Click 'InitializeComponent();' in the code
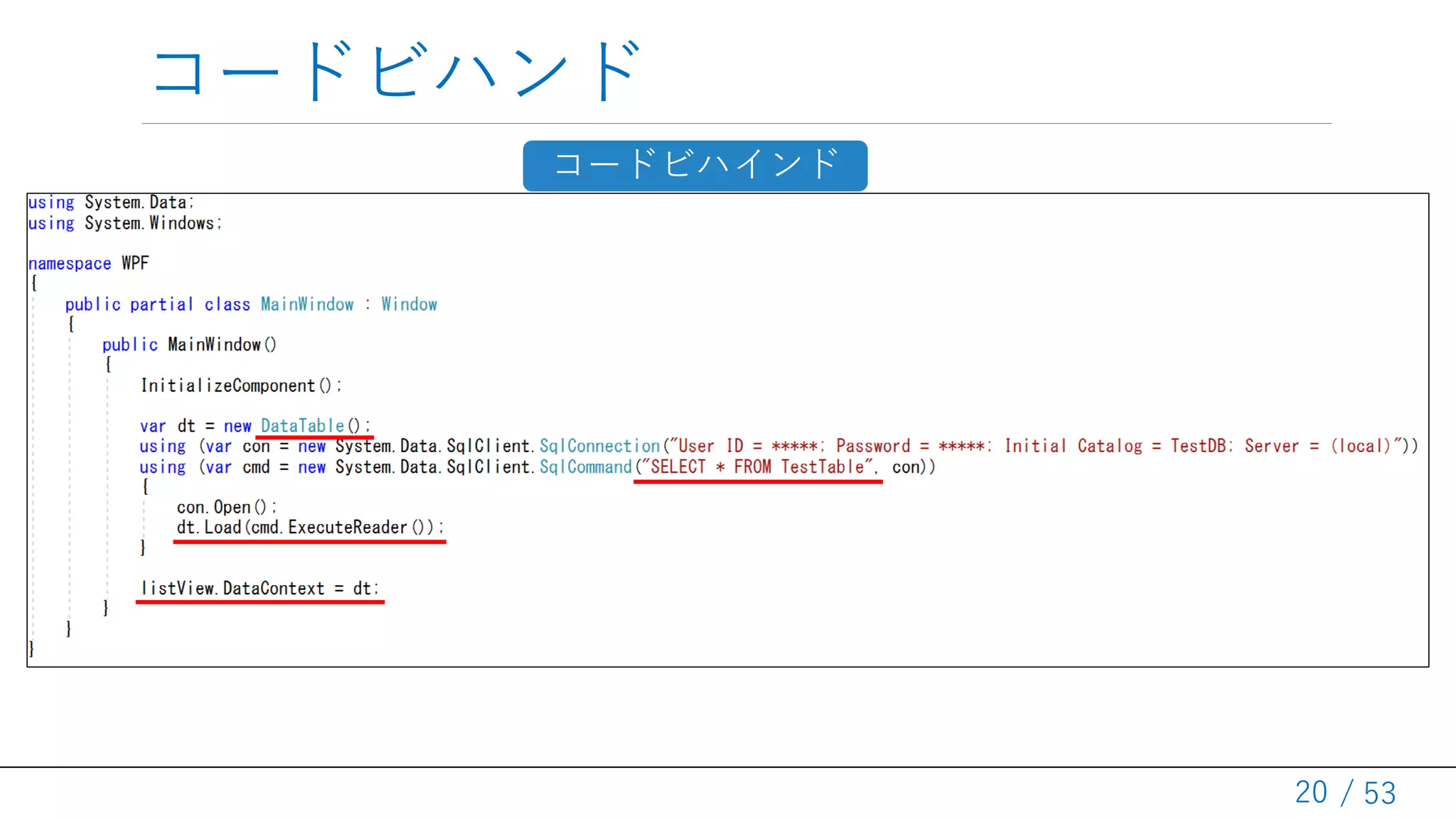This screenshot has width=1456, height=819. 241,385
